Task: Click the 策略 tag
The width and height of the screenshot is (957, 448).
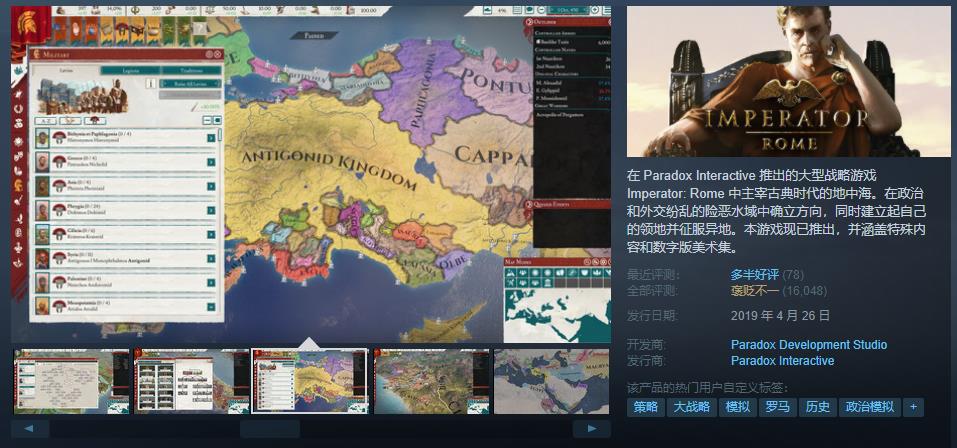Action: (645, 407)
